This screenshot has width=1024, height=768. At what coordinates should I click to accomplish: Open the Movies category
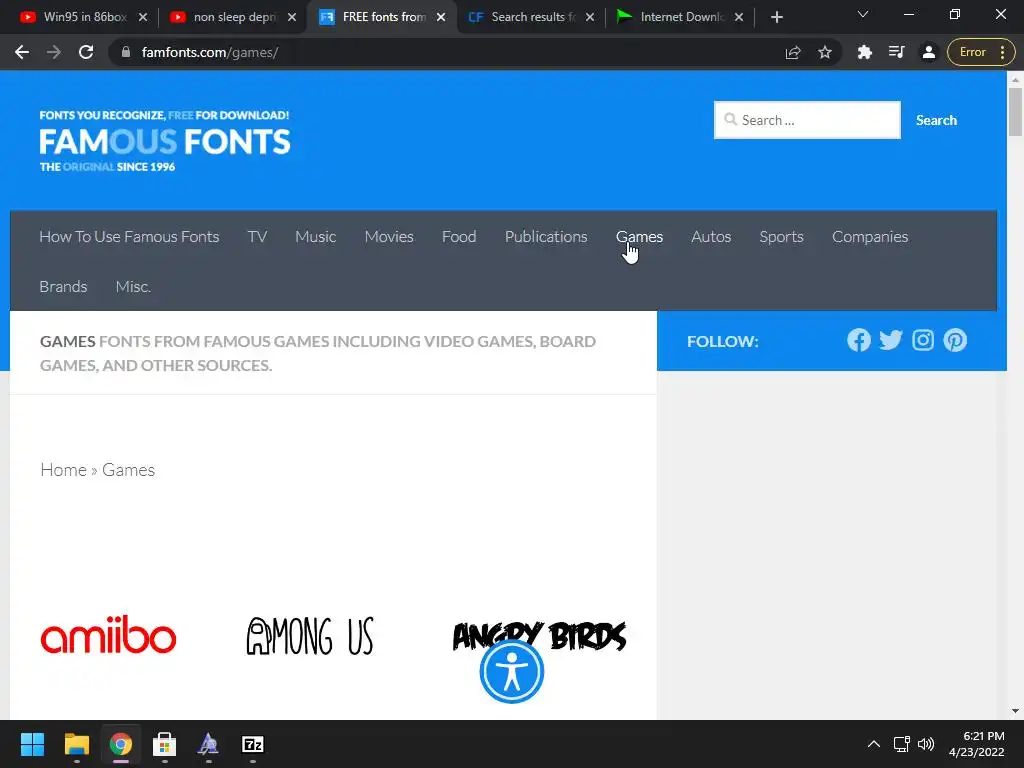click(389, 236)
